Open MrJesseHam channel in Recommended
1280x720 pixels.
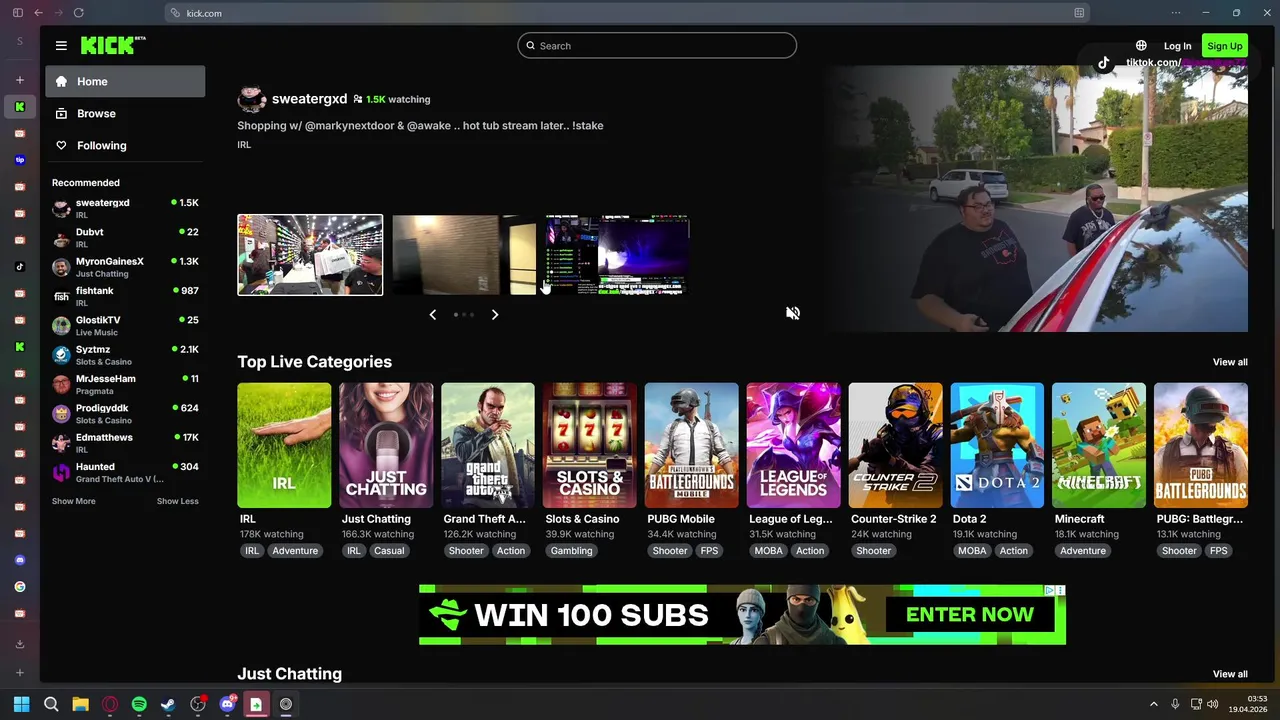[x=125, y=384]
